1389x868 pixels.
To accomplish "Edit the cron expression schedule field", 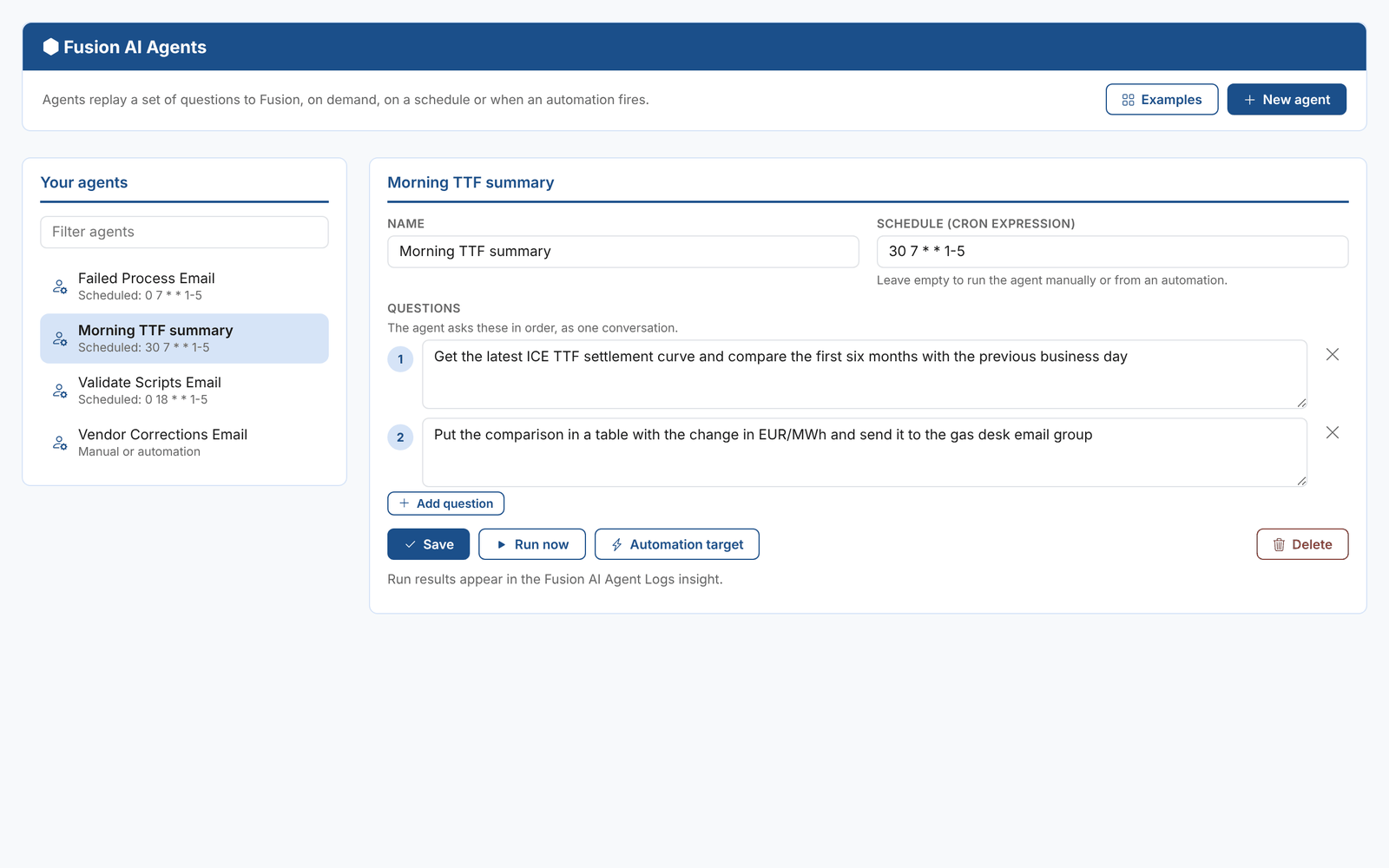I will 1112,252.
